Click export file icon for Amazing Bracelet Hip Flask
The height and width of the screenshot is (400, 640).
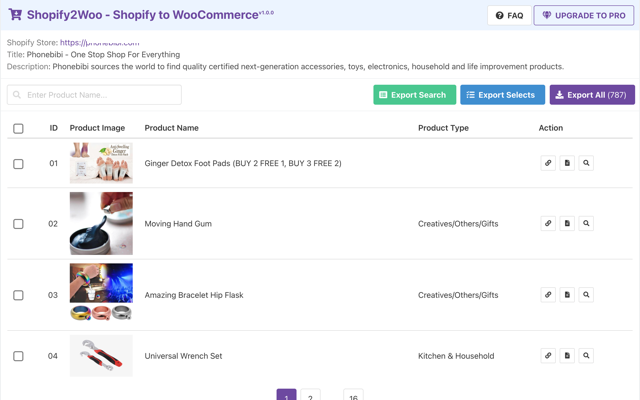pos(567,295)
